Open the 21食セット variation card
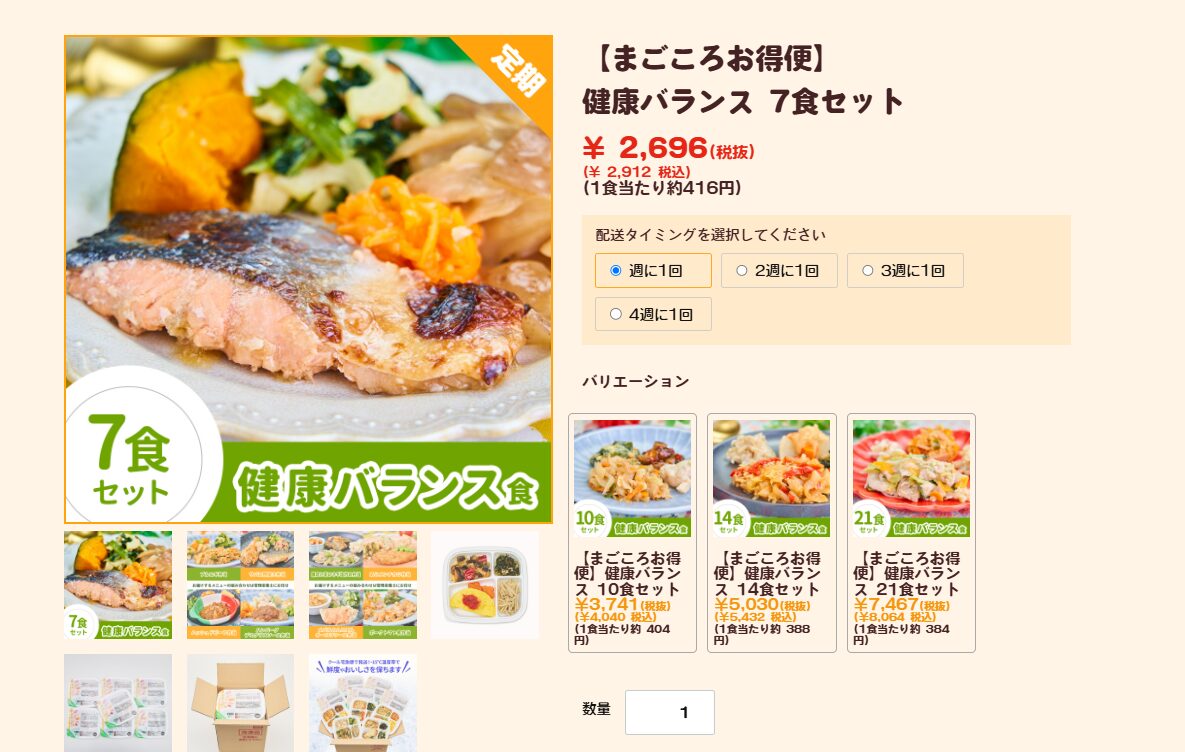Viewport: 1185px width, 752px height. pyautogui.click(x=911, y=533)
